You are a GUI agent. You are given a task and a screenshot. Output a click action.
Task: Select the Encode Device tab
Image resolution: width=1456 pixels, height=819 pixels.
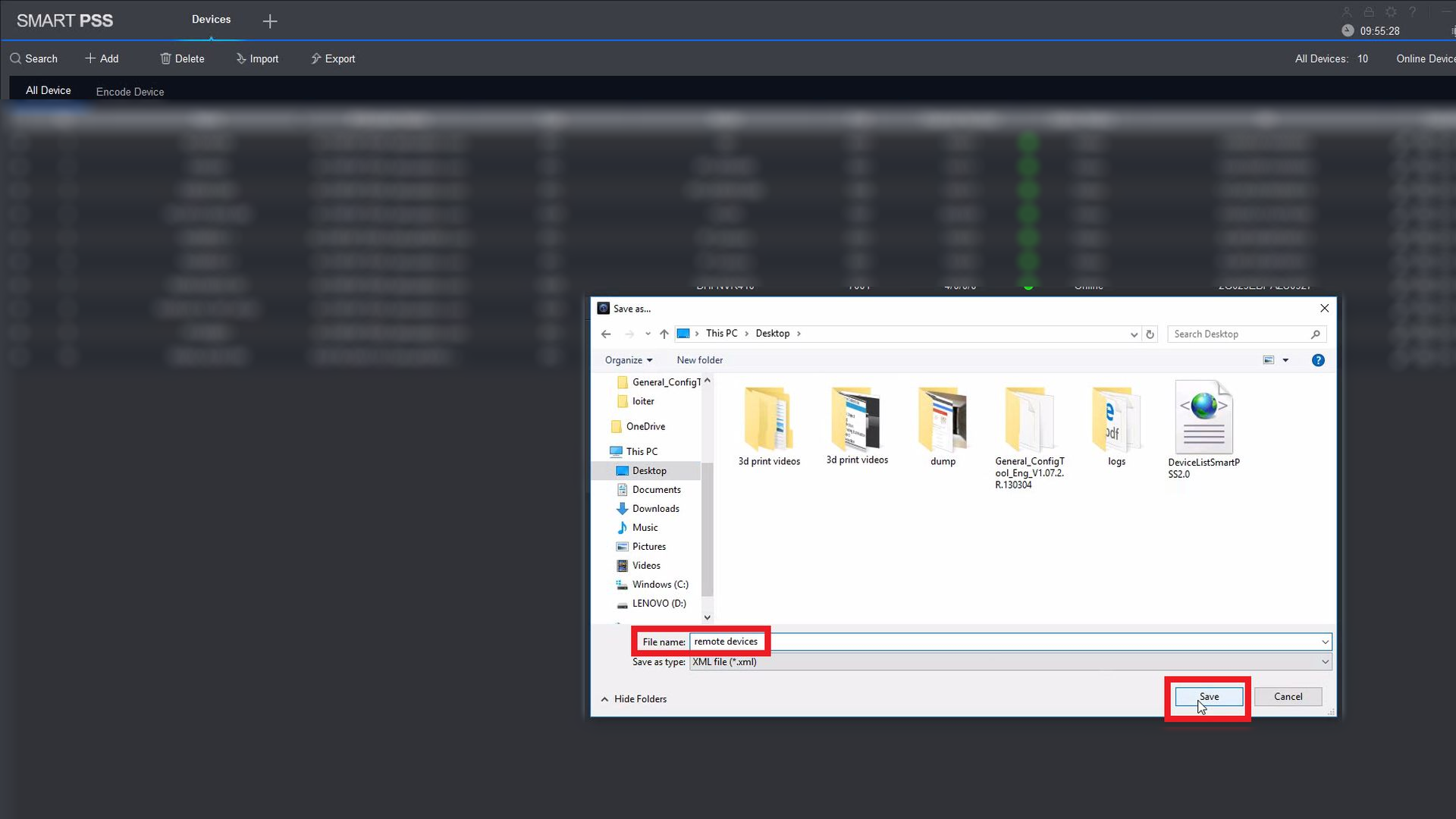[x=130, y=92]
